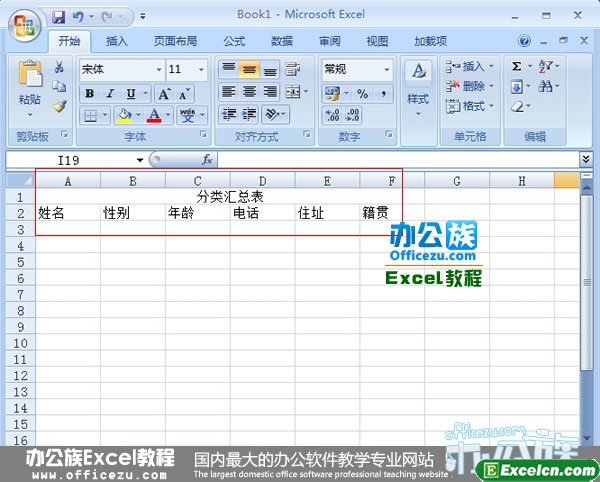Toggle underline formatting
Screen dimensions: 600x482
[x=131, y=94]
